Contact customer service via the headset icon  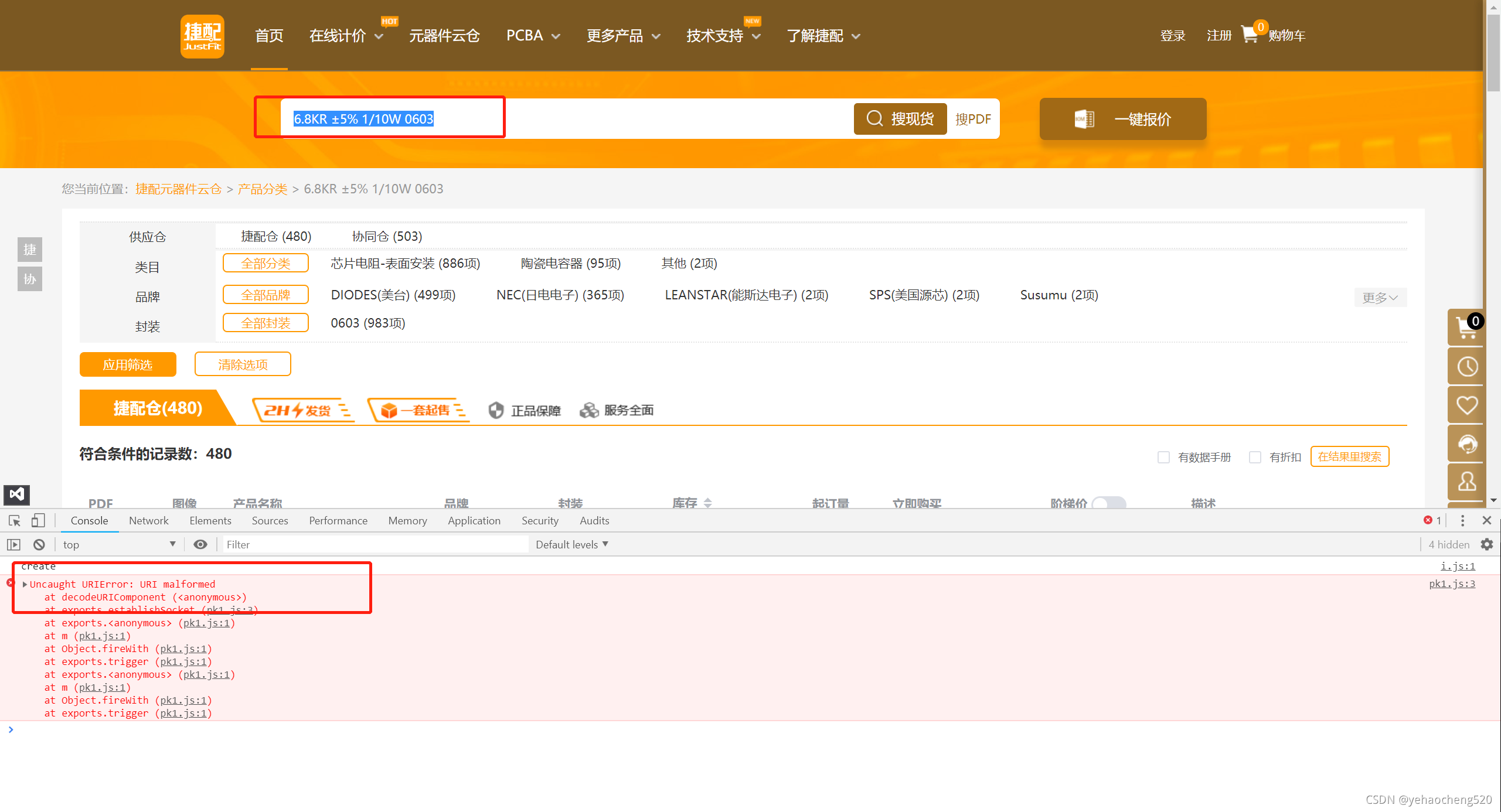point(1466,443)
